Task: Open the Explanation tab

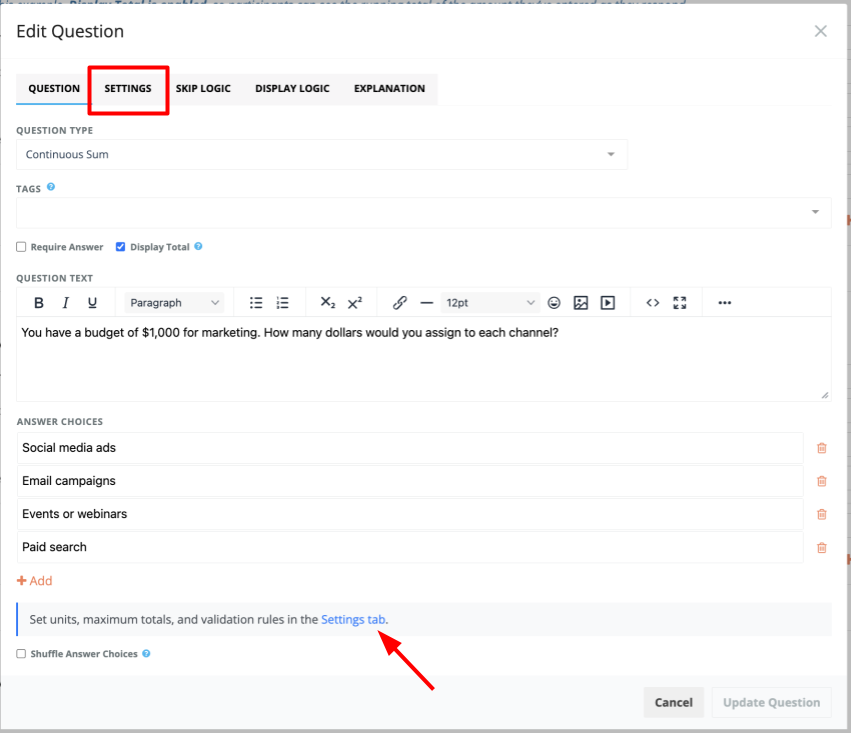Action: (x=390, y=88)
